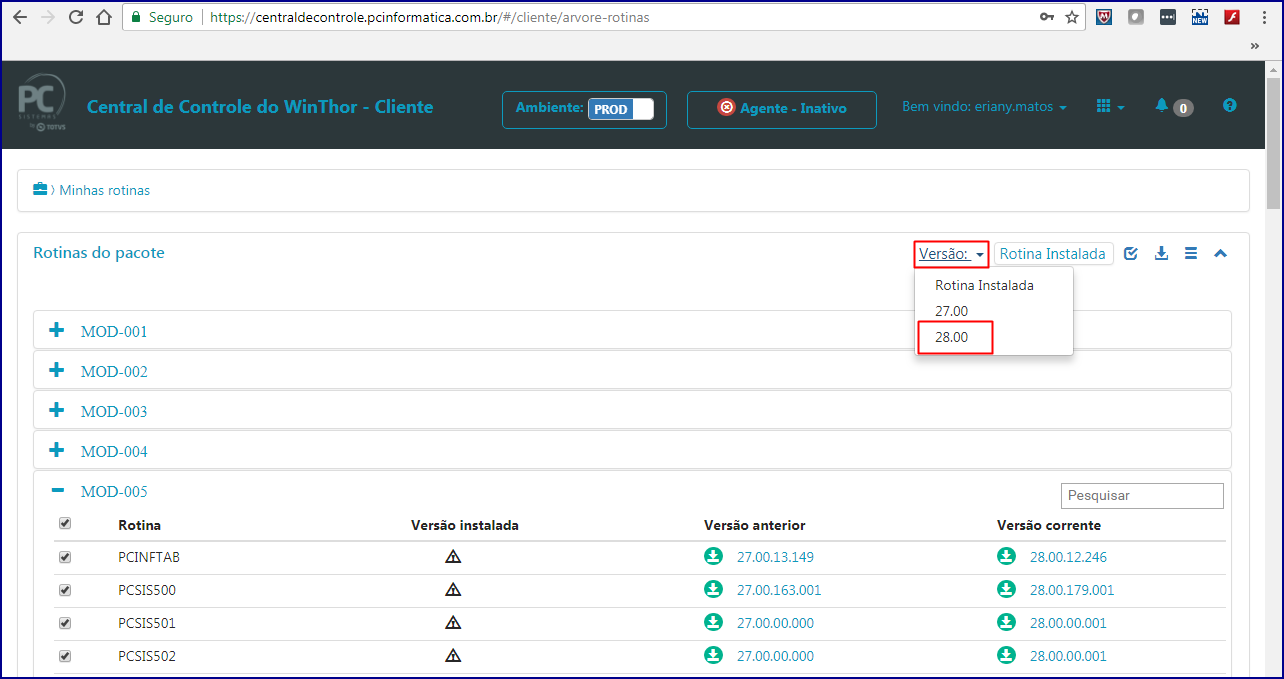Image resolution: width=1284 pixels, height=679 pixels.
Task: Toggle the Ambiente PROD switch
Action: point(620,109)
